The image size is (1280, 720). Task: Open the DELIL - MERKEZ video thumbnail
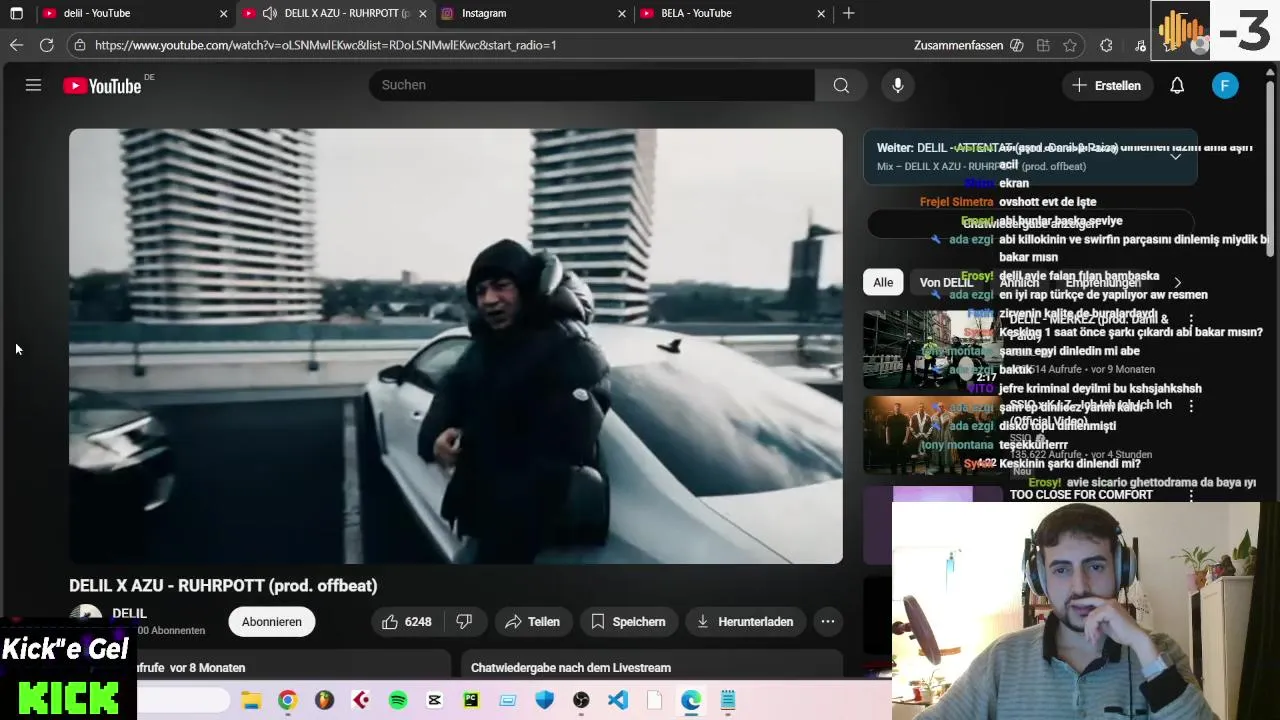click(x=932, y=349)
